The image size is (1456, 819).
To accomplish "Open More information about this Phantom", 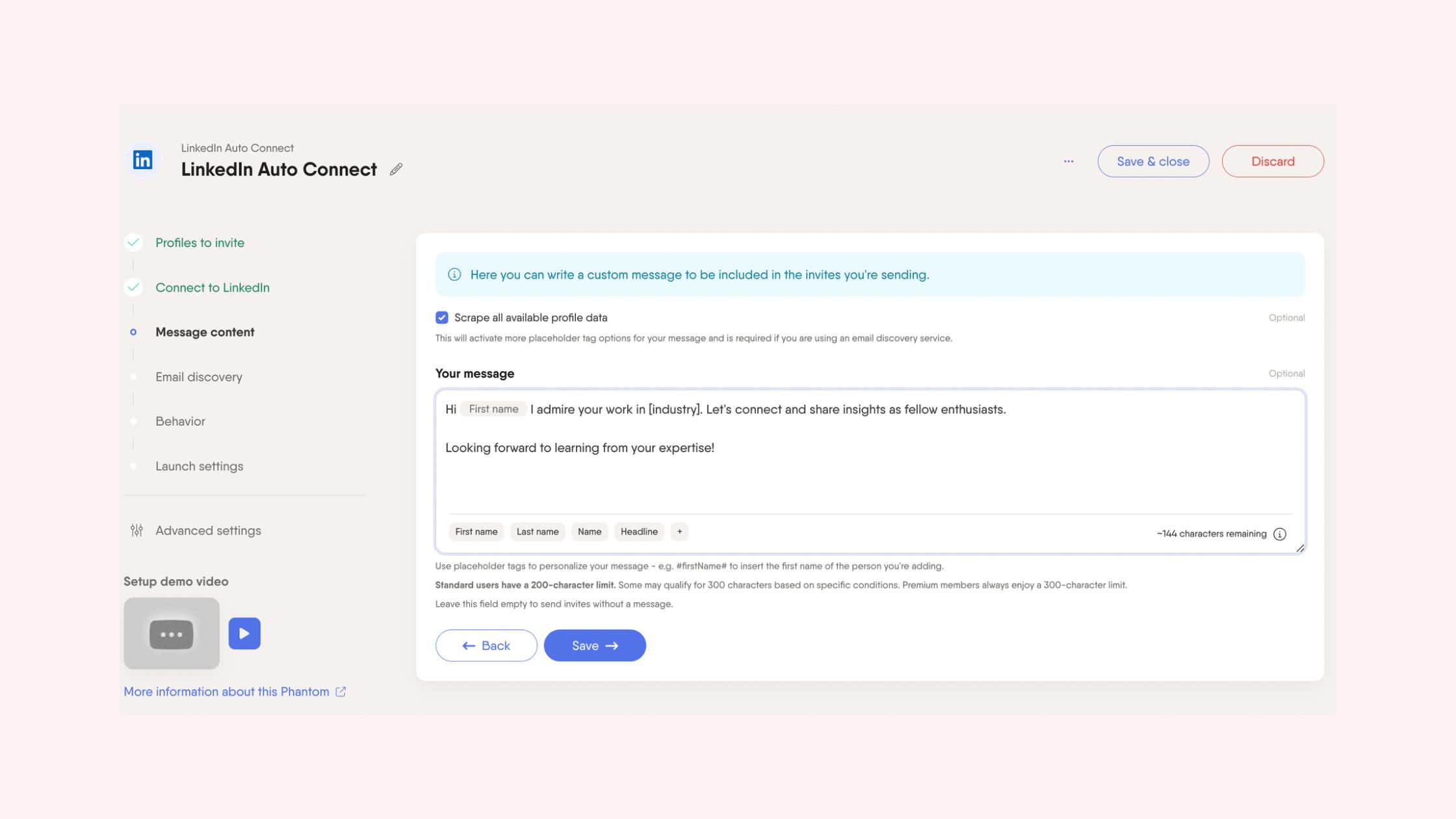I will pyautogui.click(x=226, y=691).
